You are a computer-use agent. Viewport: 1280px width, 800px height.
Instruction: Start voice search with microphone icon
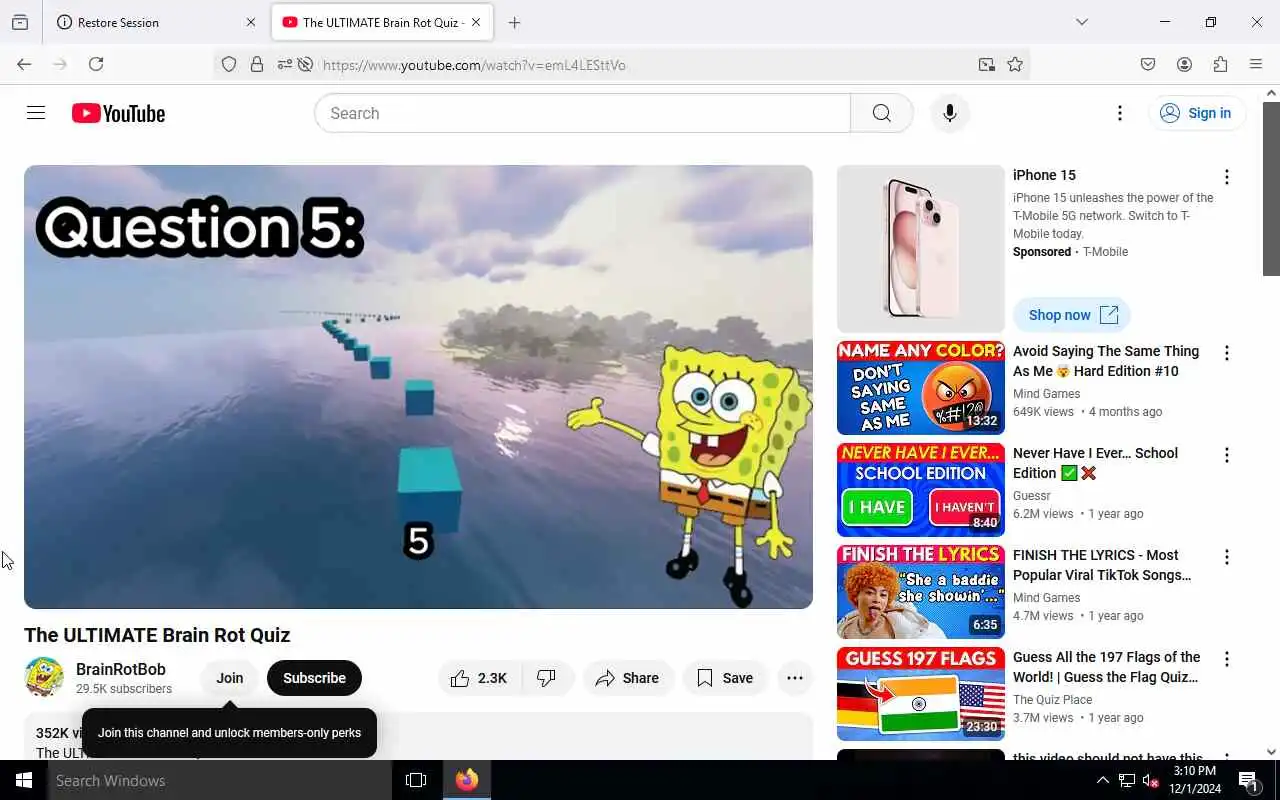tap(949, 113)
